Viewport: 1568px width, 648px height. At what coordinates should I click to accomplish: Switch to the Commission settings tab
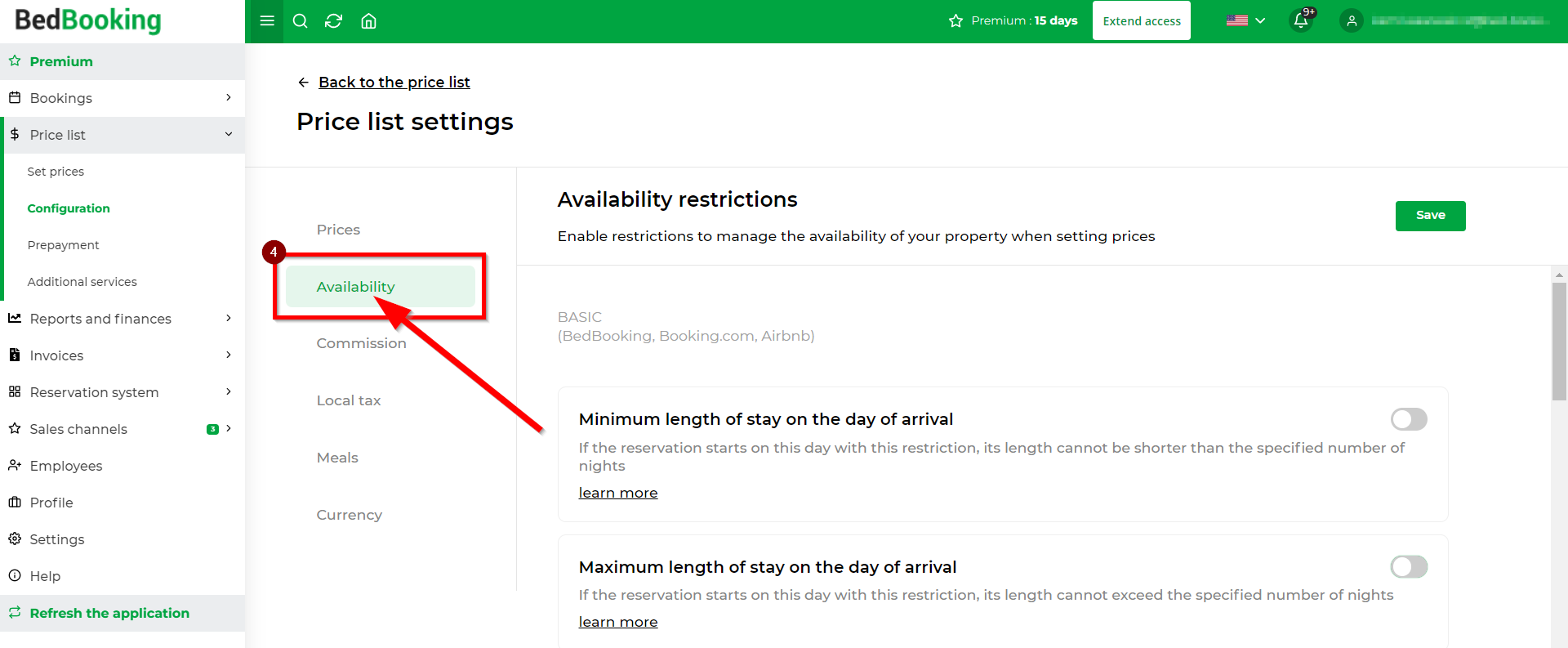[x=362, y=343]
